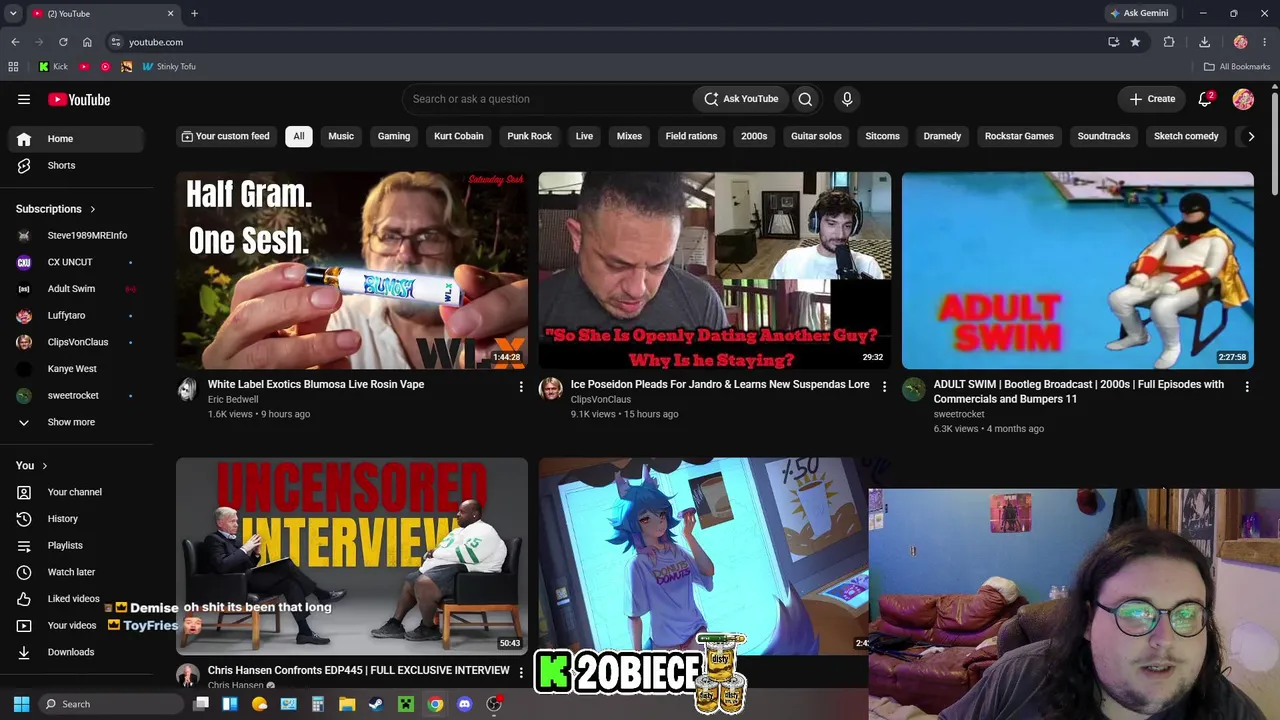The height and width of the screenshot is (720, 1280).
Task: Open the Kick bookmark
Action: click(53, 67)
